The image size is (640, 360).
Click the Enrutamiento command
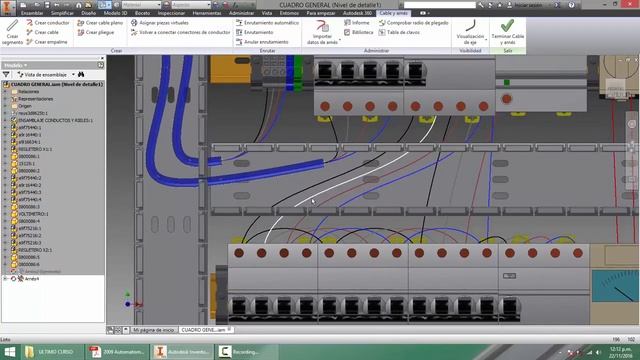tap(255, 32)
